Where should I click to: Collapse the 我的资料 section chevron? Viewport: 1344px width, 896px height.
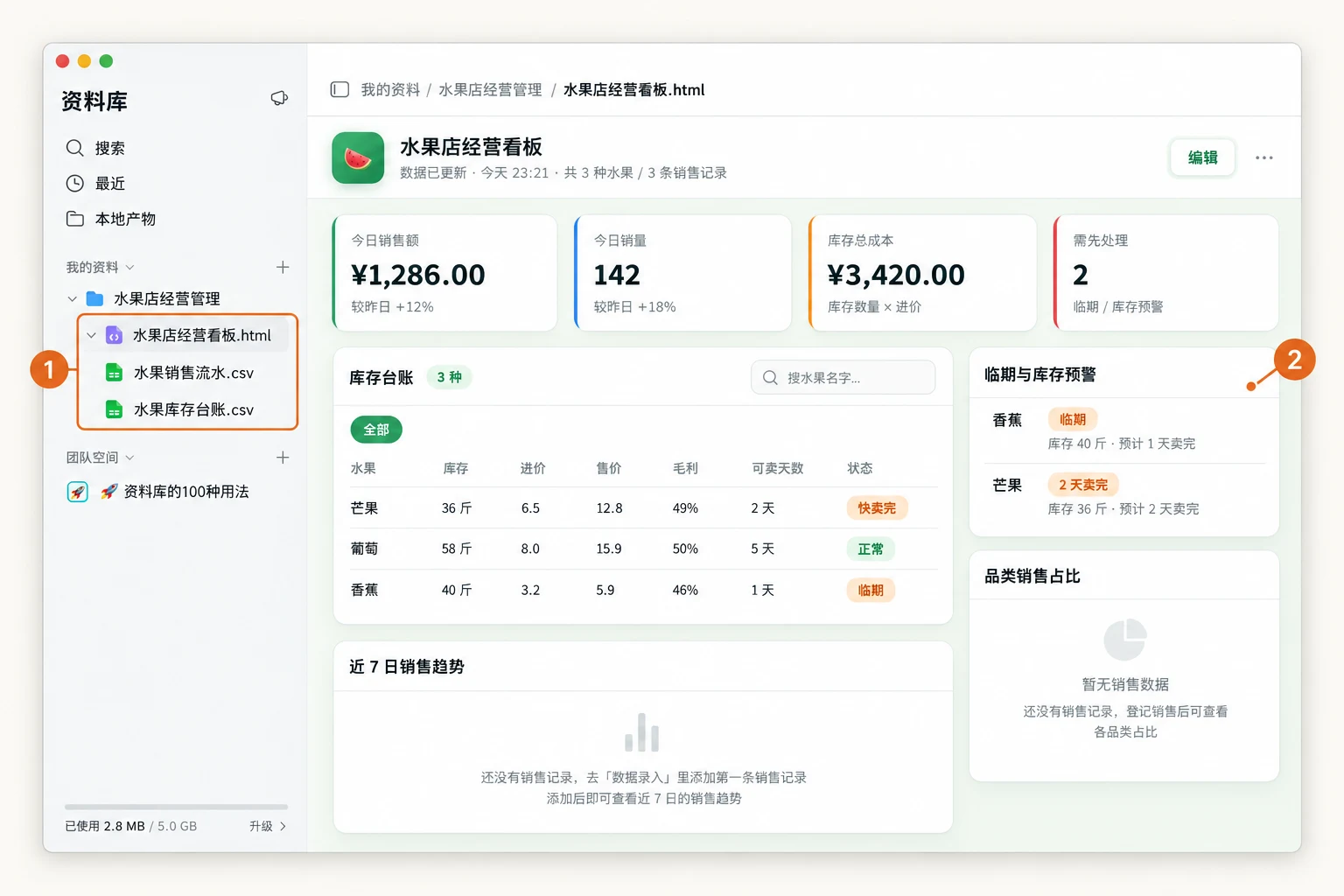coord(130,268)
